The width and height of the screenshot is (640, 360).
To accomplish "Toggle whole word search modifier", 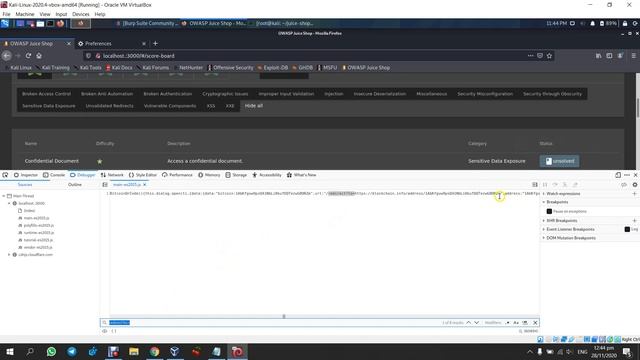I will (x=525, y=322).
